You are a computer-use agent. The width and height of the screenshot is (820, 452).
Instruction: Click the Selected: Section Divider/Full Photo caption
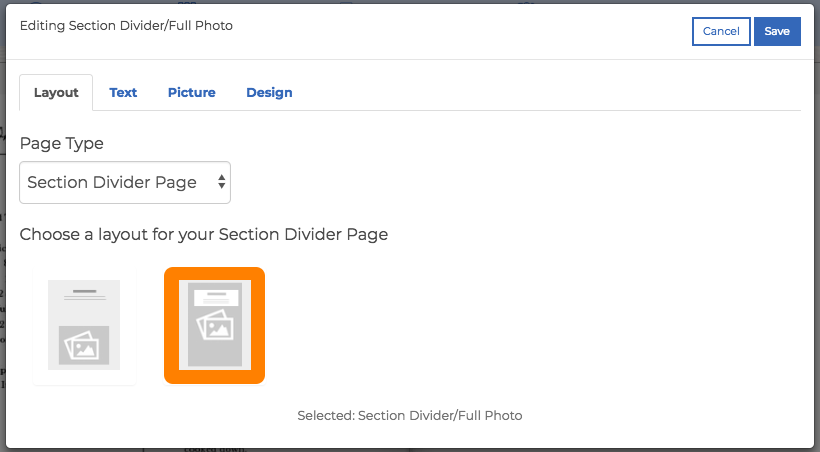pyautogui.click(x=409, y=415)
